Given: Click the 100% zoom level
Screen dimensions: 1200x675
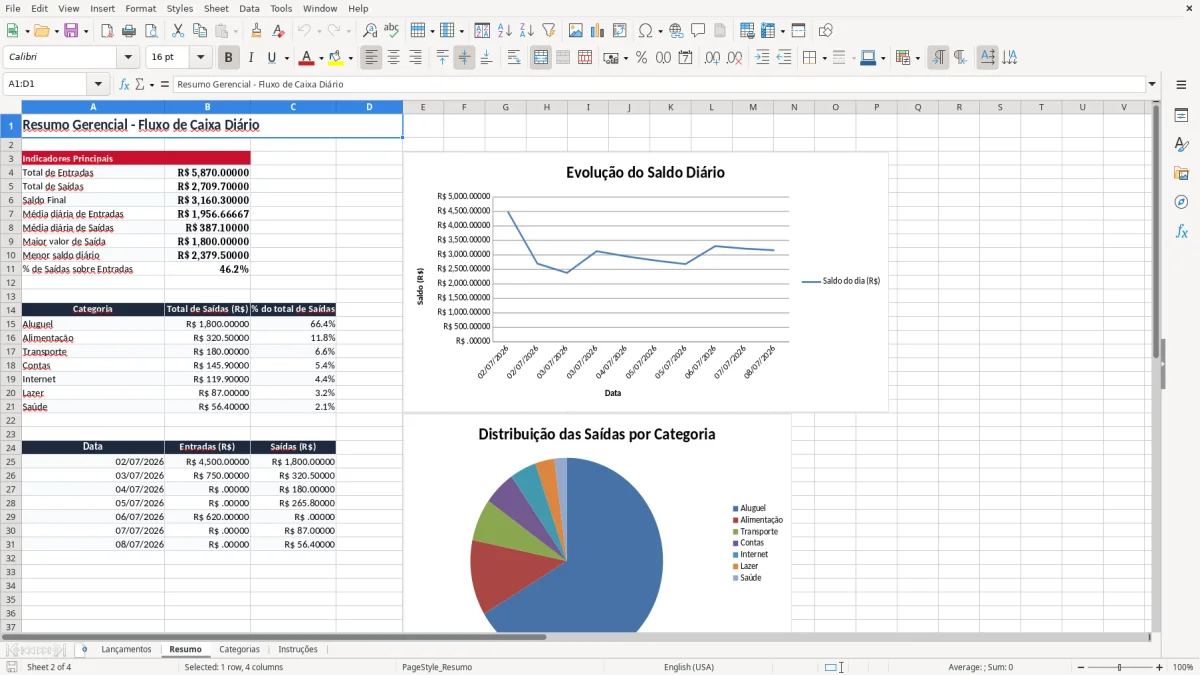Looking at the screenshot, I should (1183, 667).
